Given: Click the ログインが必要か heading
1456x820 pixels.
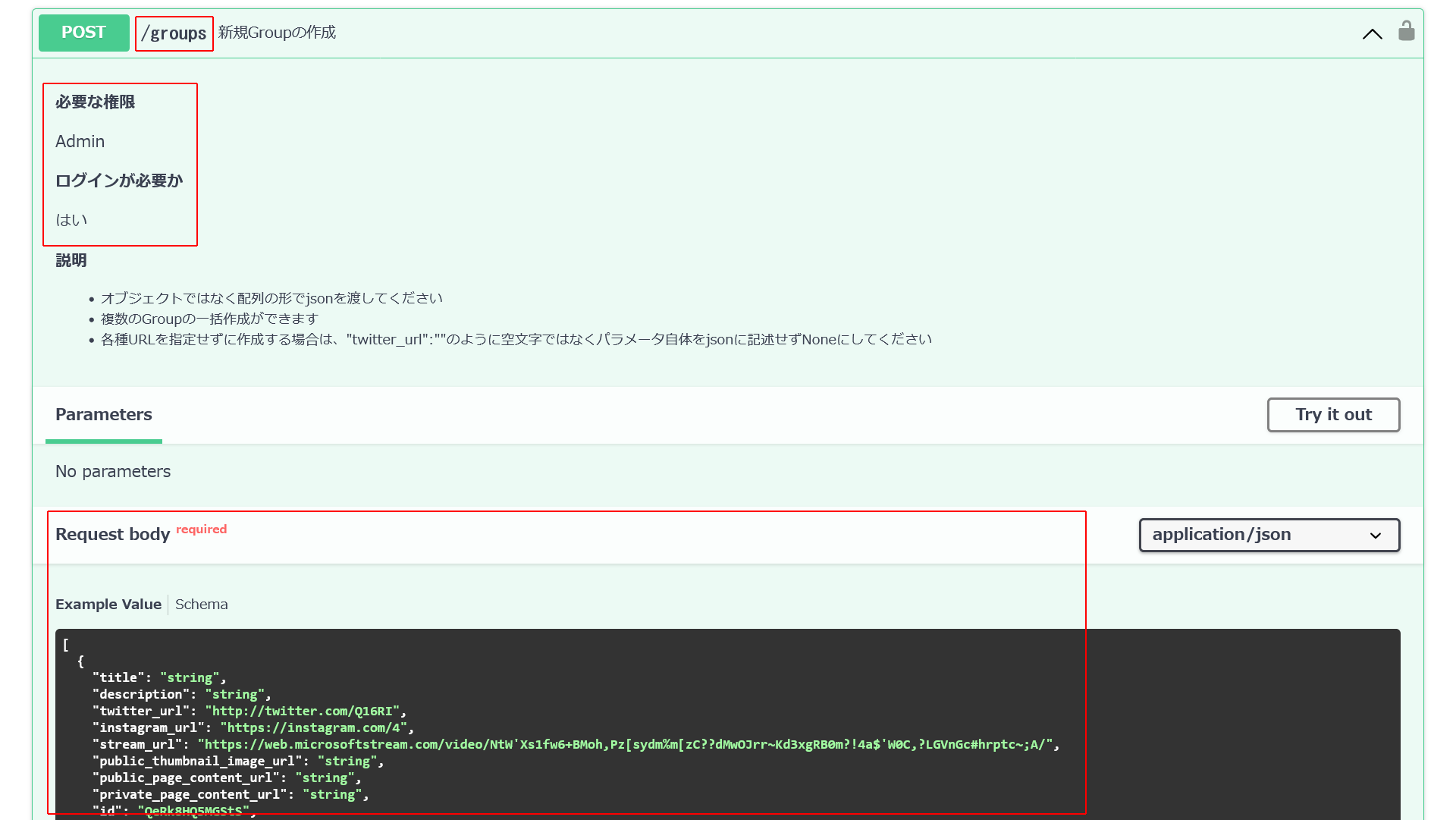Looking at the screenshot, I should click(119, 181).
